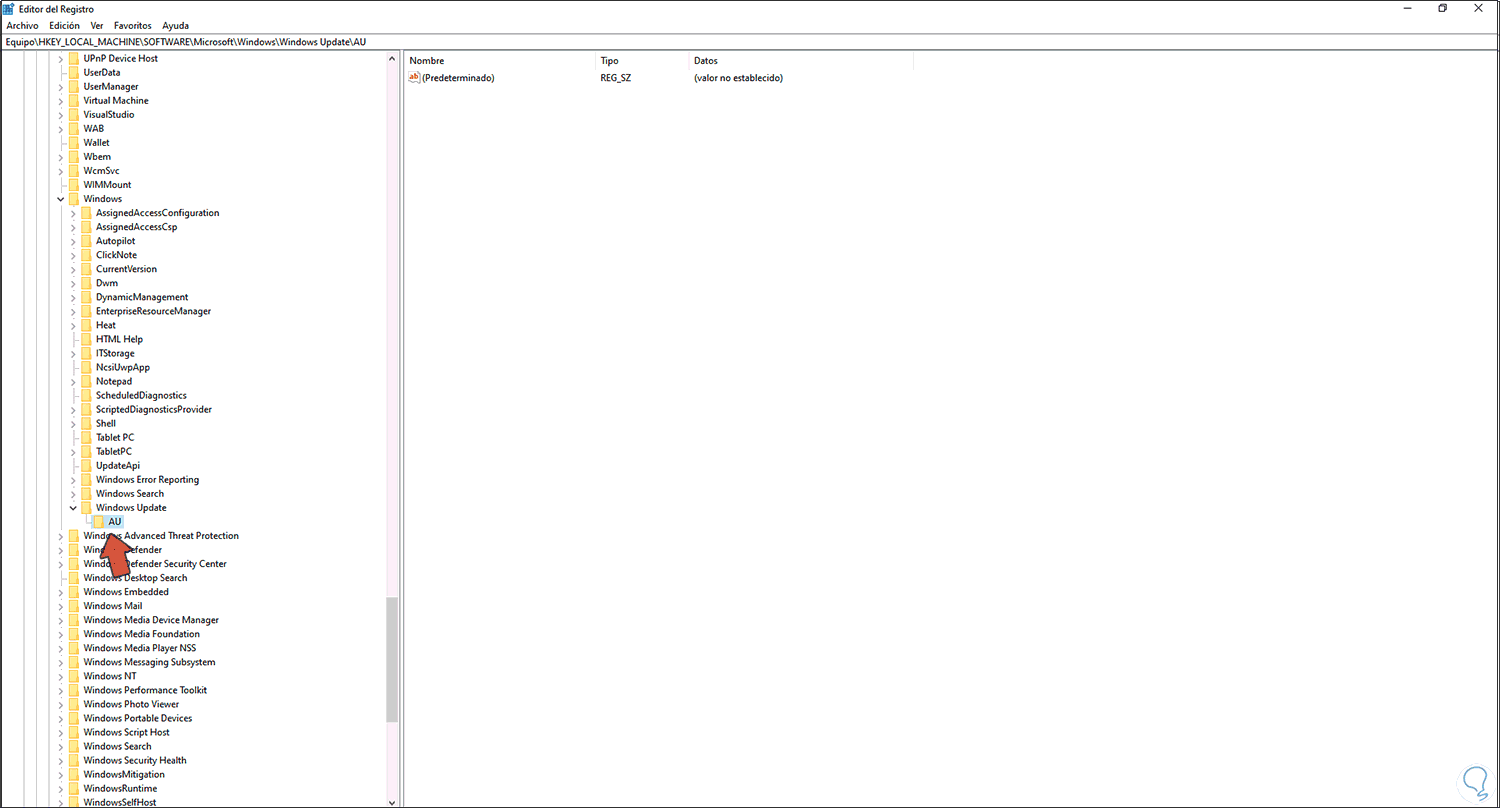Click the AU folder icon

(98, 521)
